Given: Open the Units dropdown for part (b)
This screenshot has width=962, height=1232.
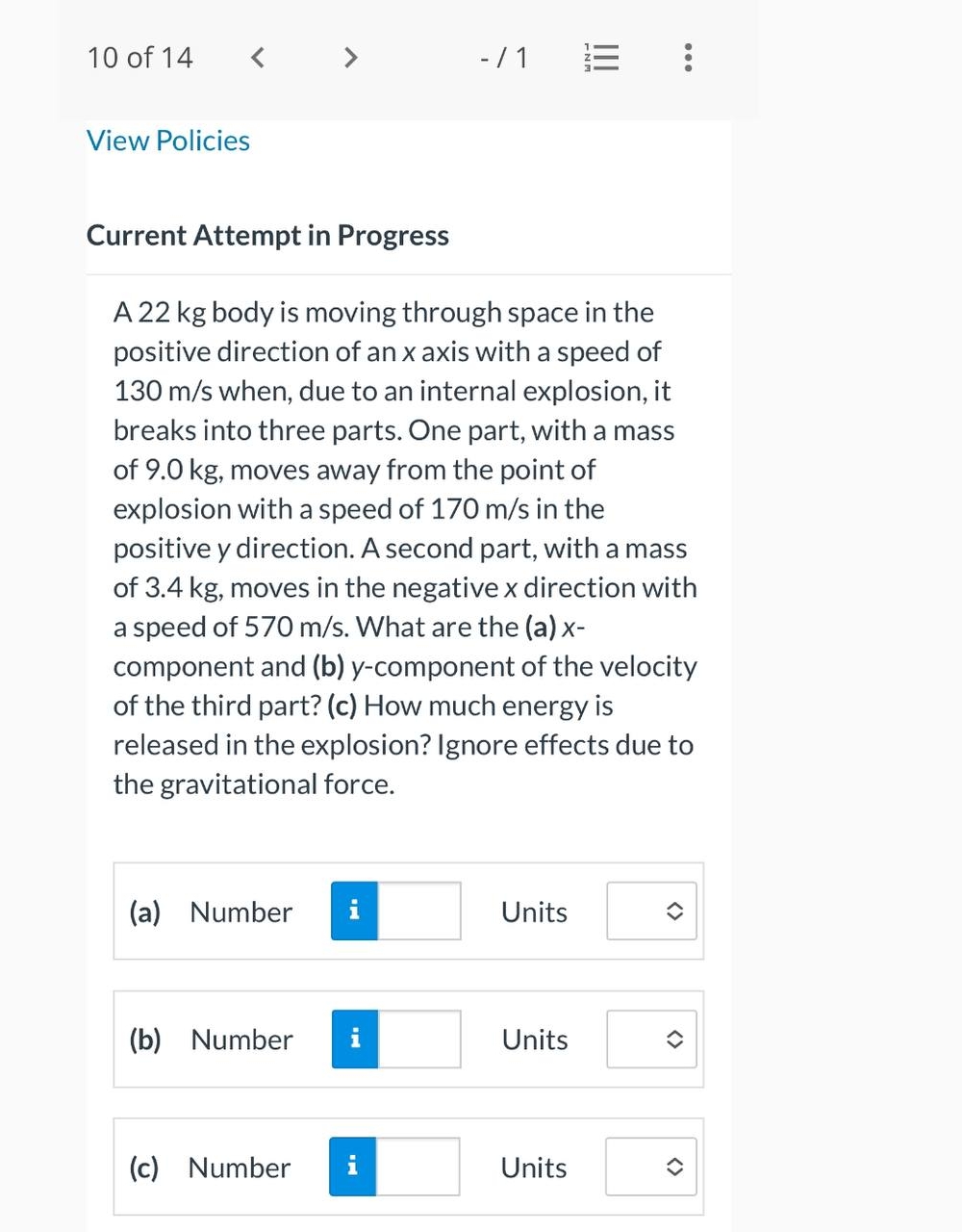Looking at the screenshot, I should point(651,1039).
